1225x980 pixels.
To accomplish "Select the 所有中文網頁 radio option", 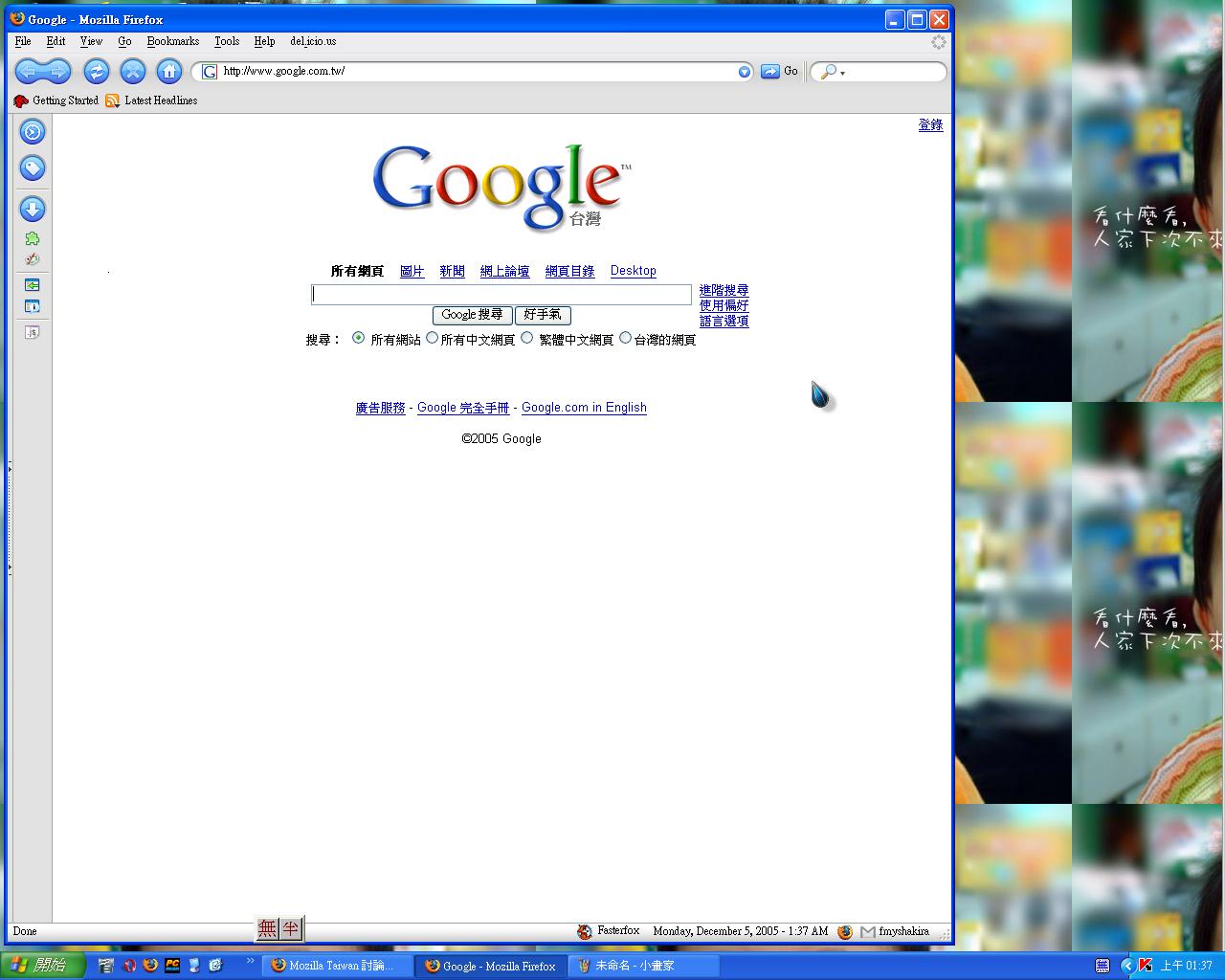I will 433,338.
